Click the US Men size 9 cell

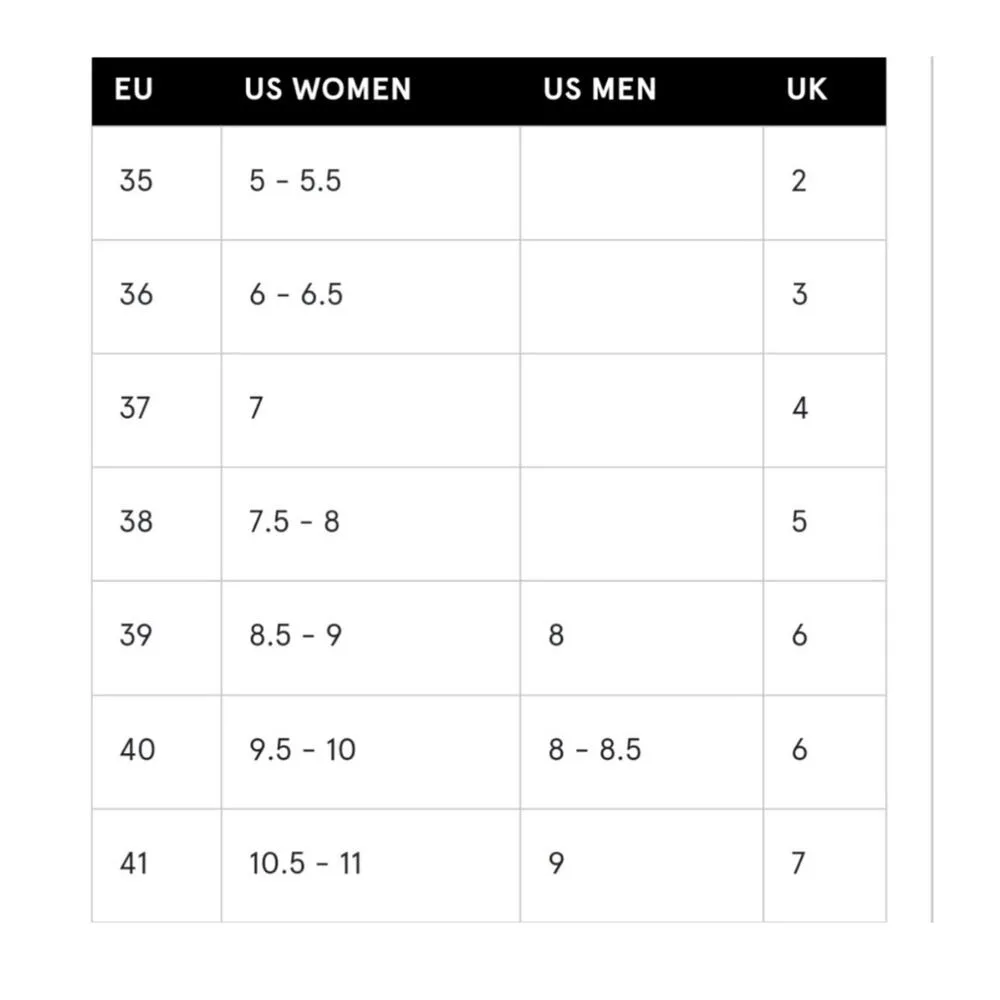556,863
